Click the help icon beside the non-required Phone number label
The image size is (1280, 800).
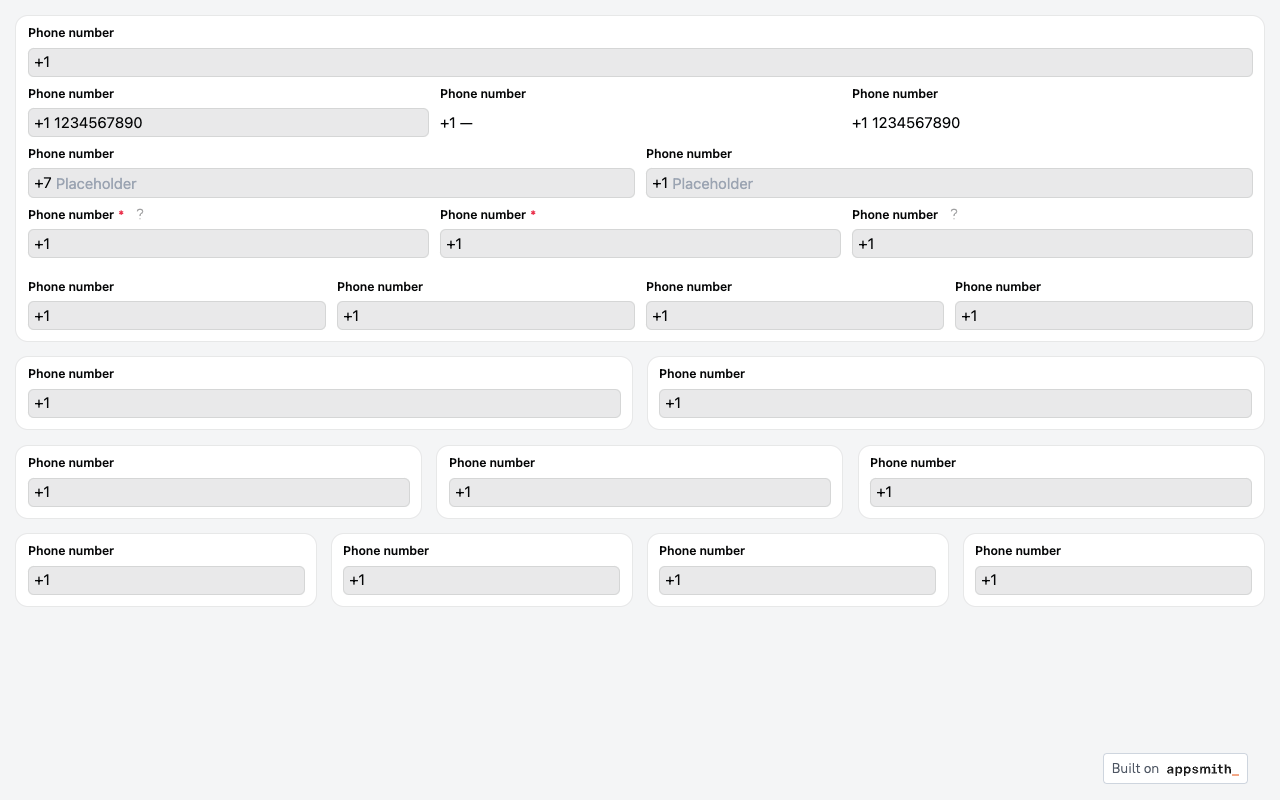click(x=954, y=213)
